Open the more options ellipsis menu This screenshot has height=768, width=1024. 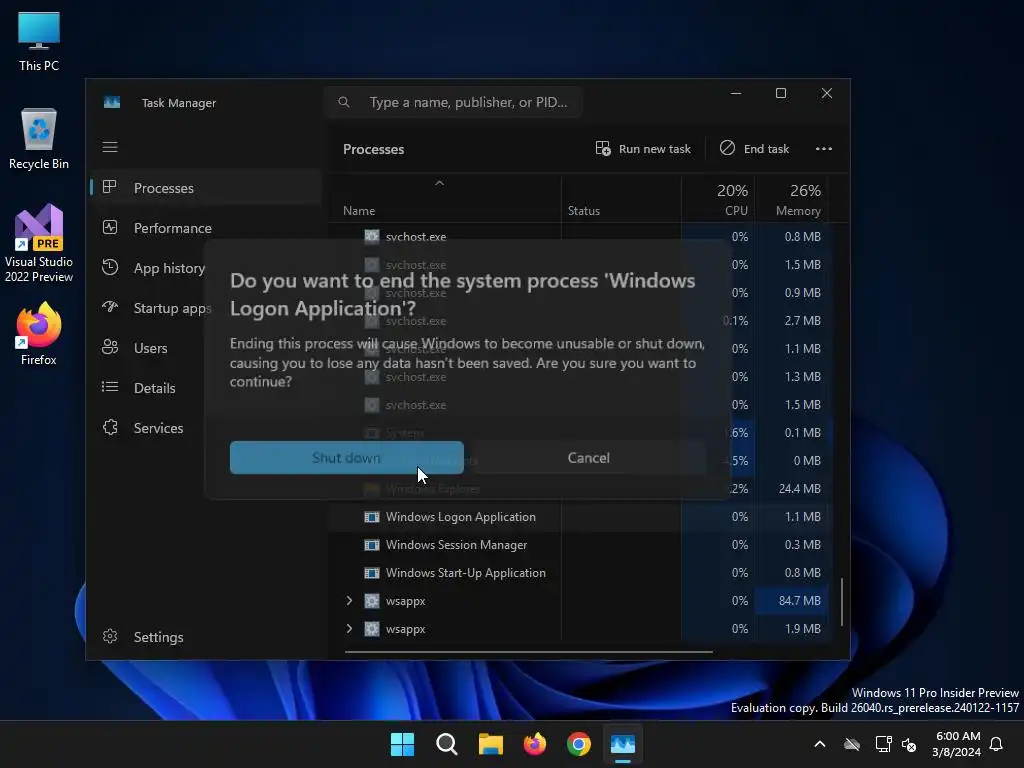click(824, 149)
